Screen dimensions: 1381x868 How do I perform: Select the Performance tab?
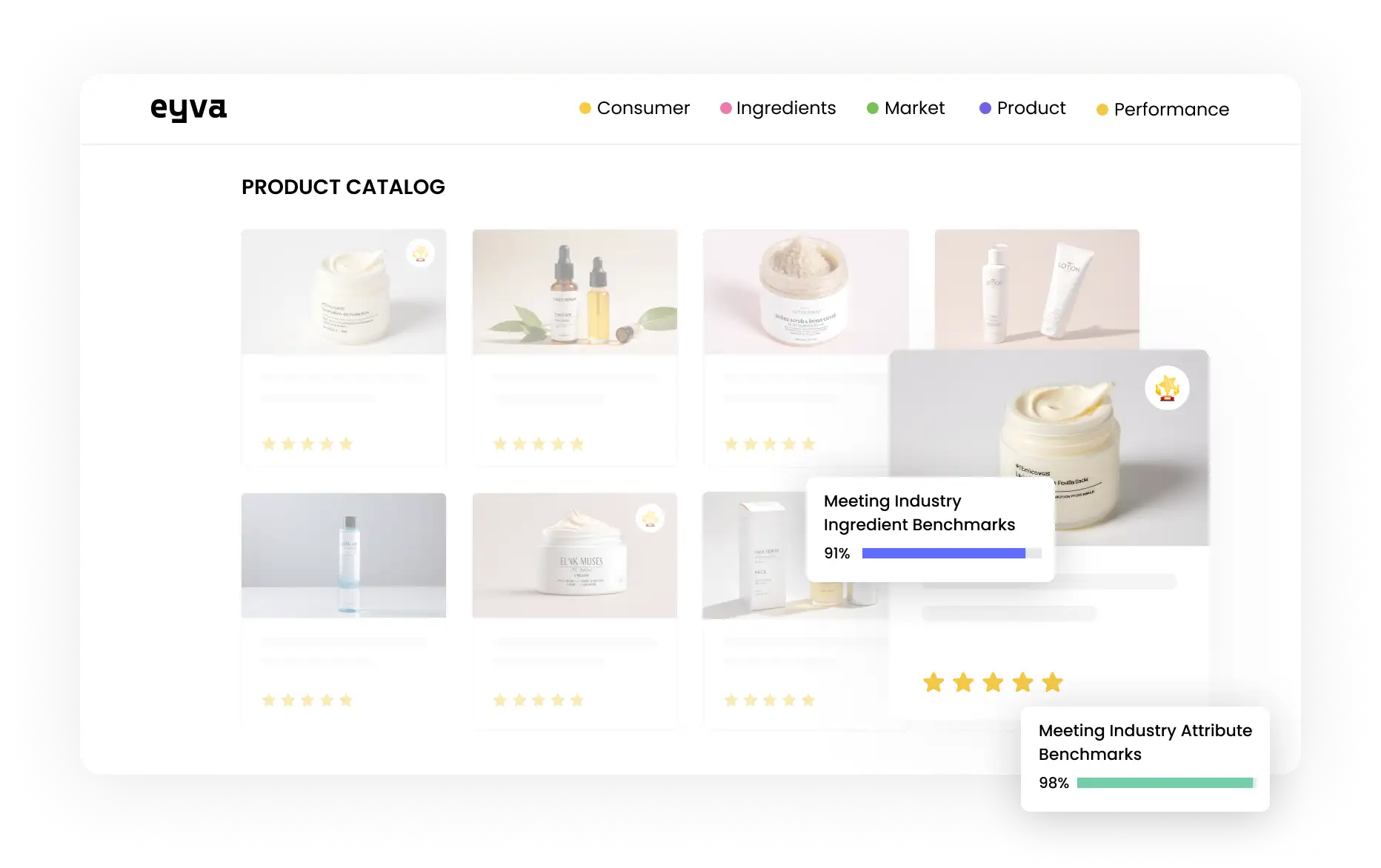pos(1171,110)
